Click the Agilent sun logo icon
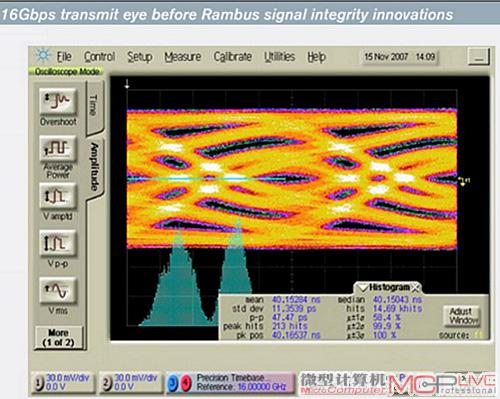The image size is (500, 399). (43, 56)
